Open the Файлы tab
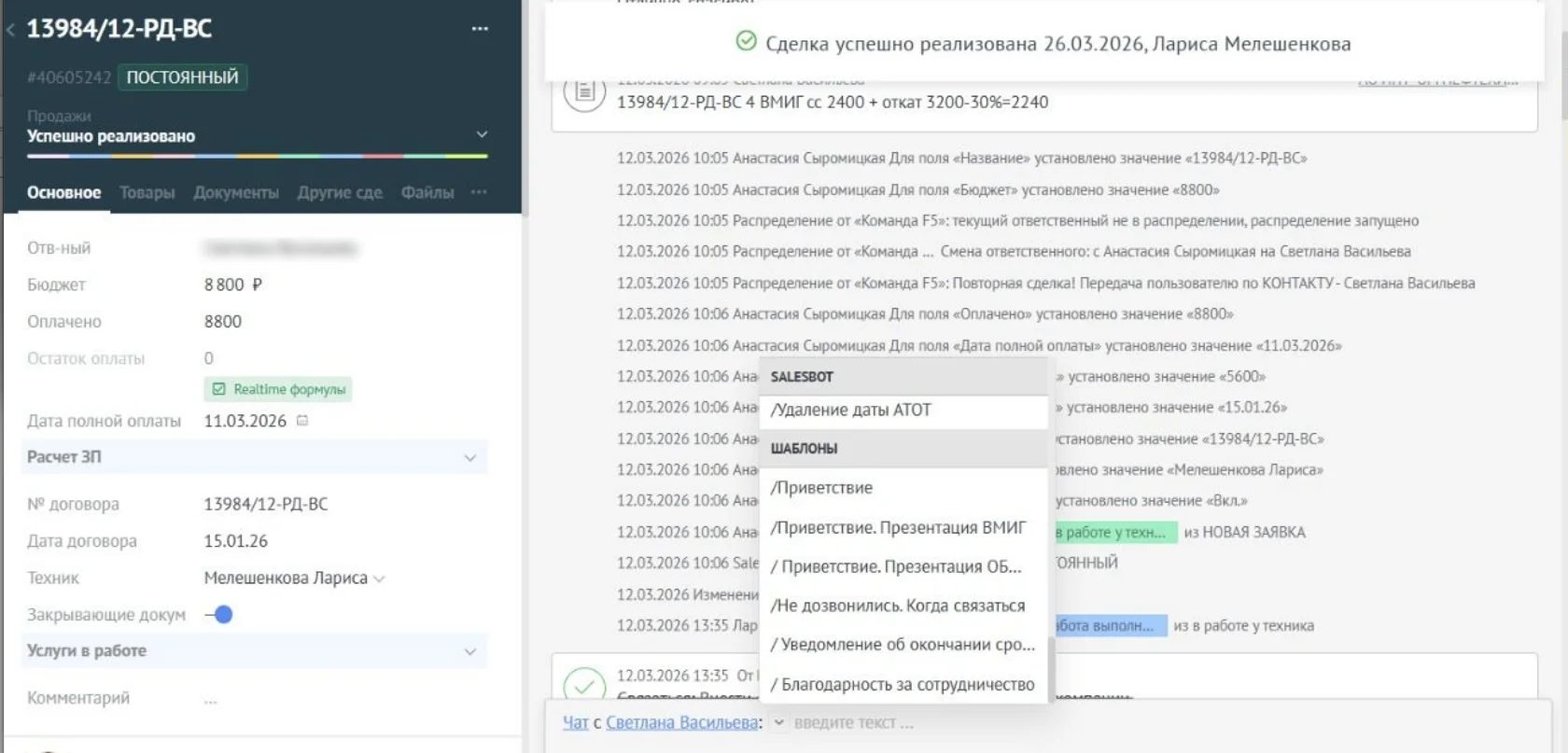1568x753 pixels. pos(427,192)
